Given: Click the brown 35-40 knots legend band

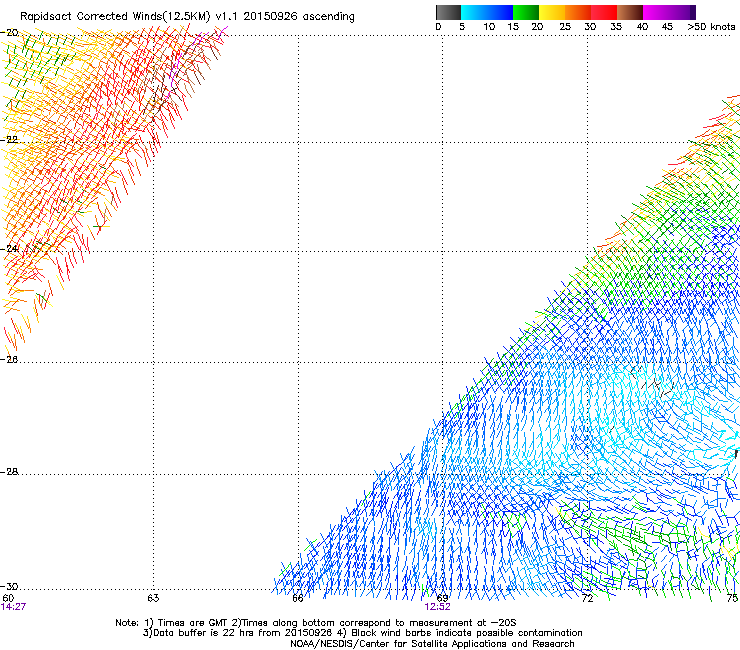Looking at the screenshot, I should 630,12.
